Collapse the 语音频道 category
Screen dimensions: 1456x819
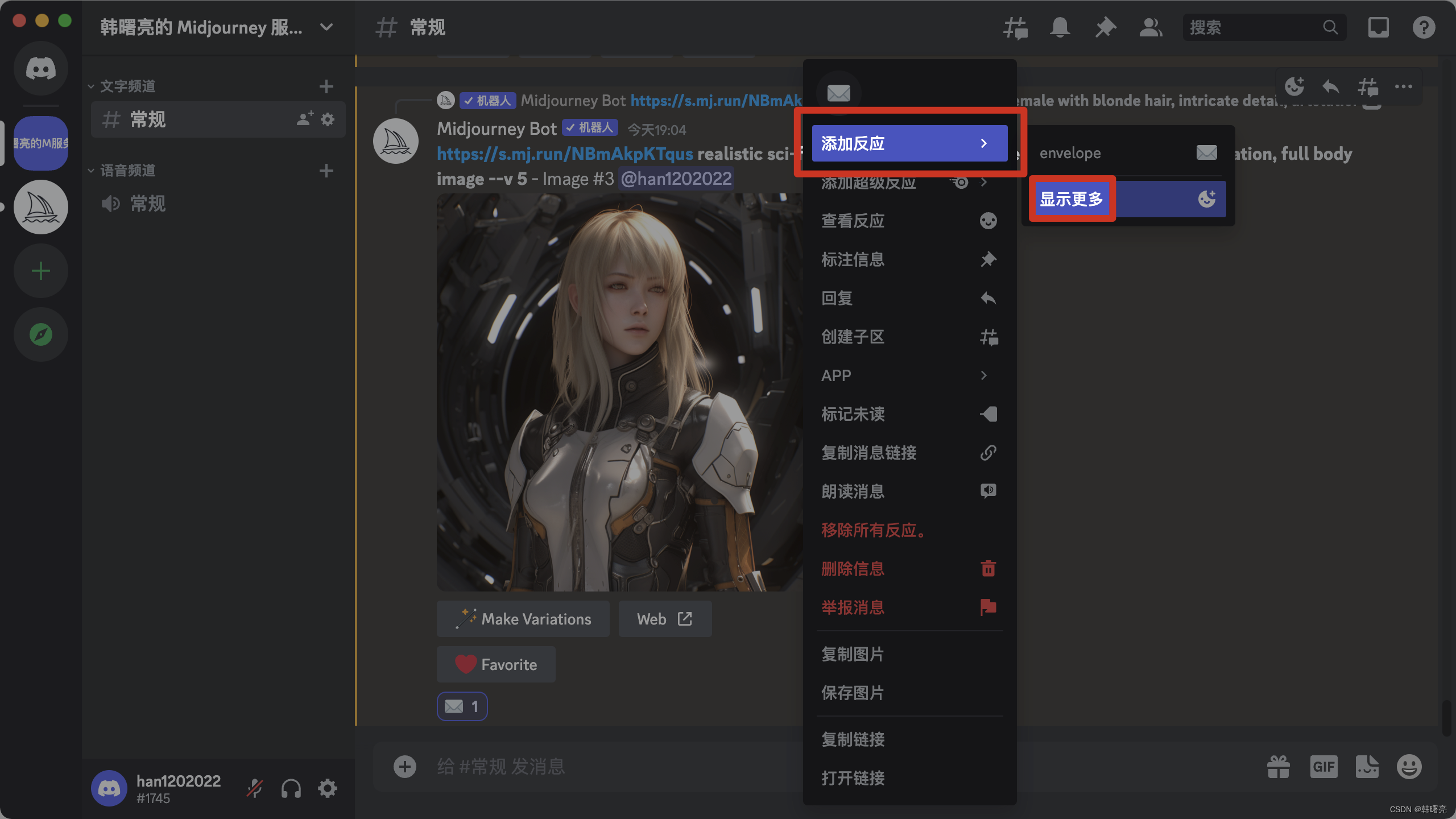pos(127,171)
